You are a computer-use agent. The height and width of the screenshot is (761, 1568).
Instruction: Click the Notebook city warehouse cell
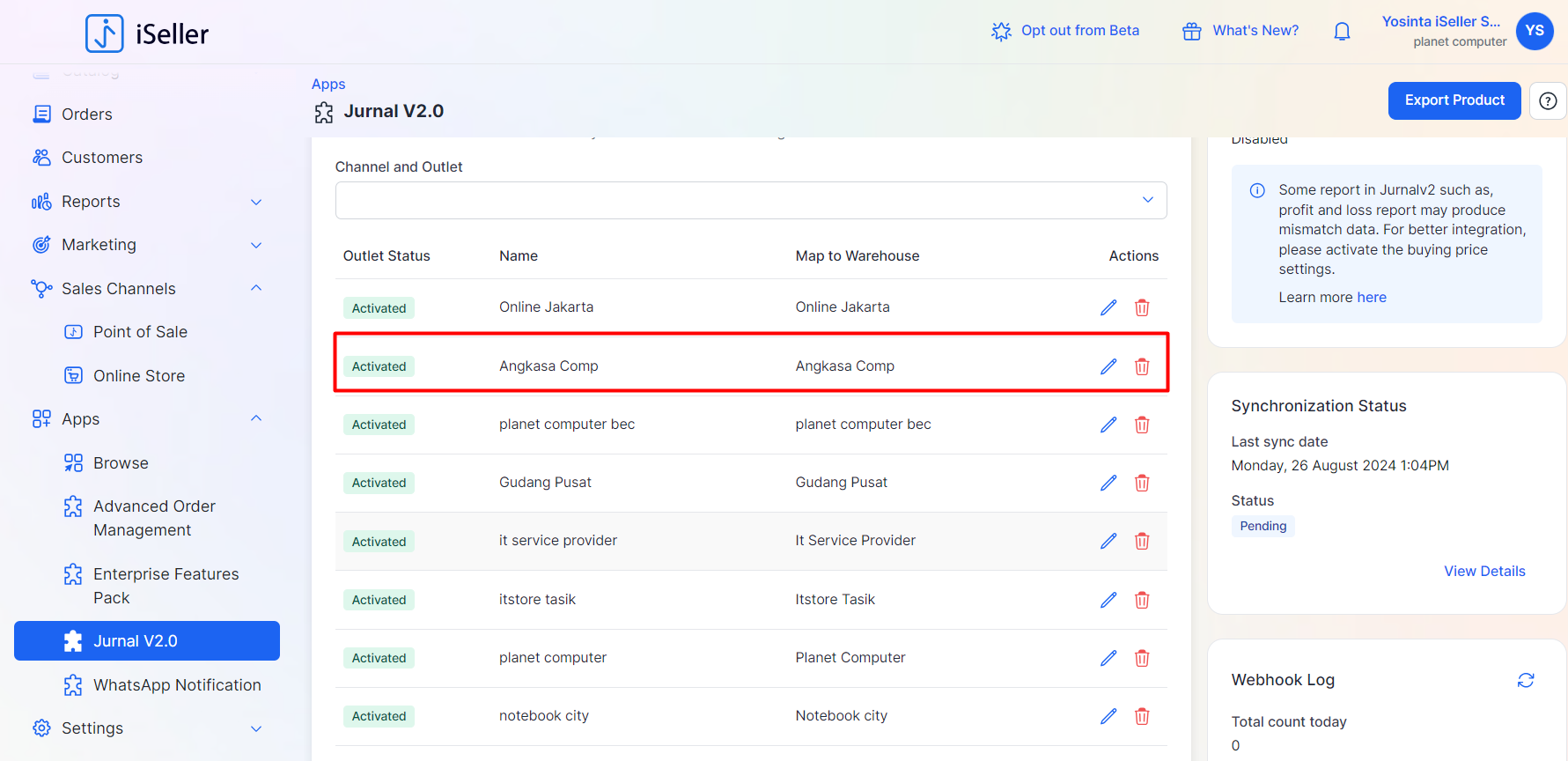(841, 716)
